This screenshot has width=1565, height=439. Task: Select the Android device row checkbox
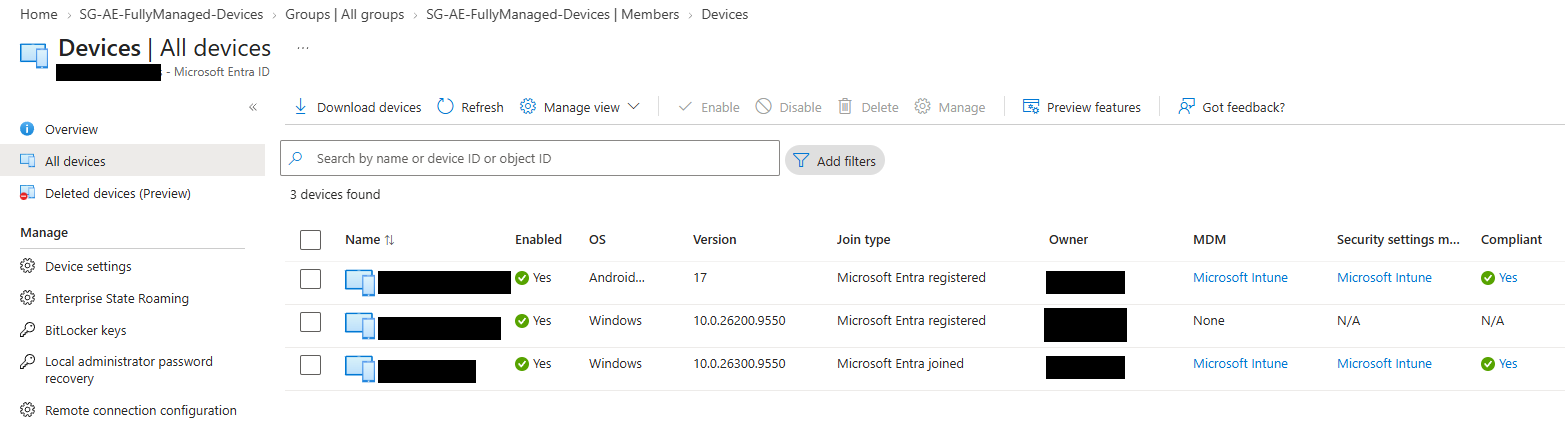click(310, 278)
